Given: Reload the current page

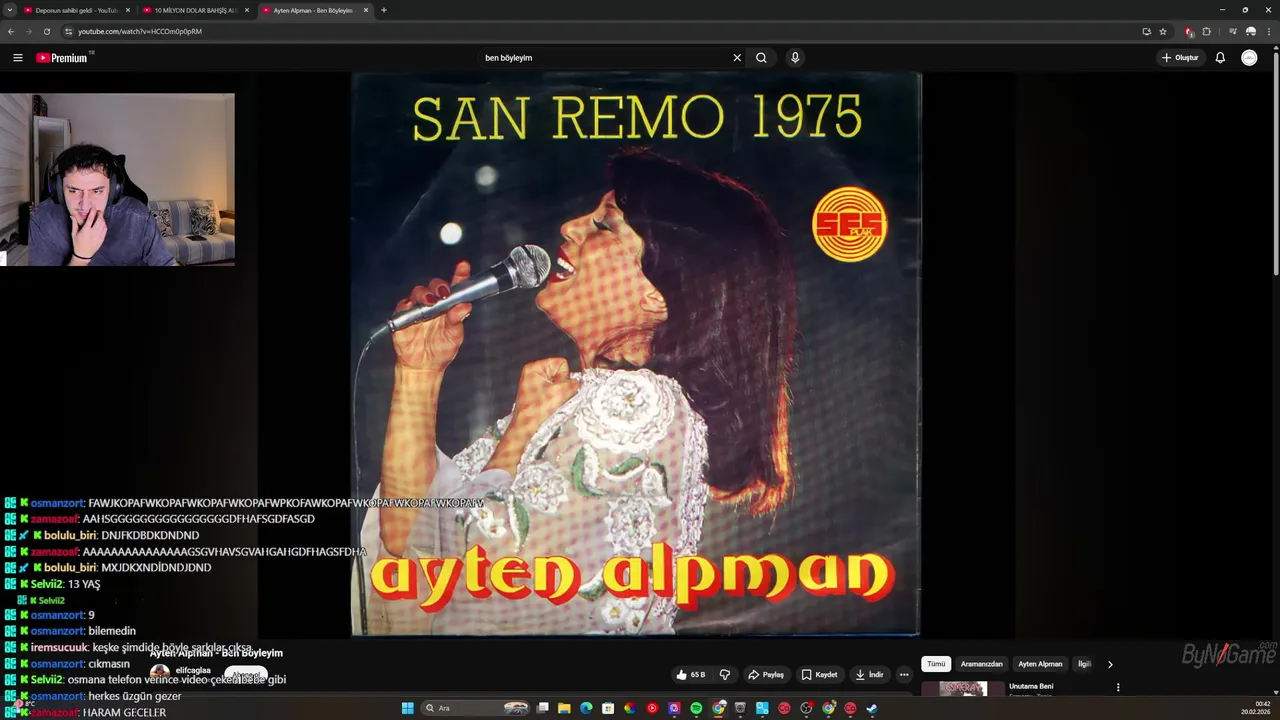Looking at the screenshot, I should click(46, 31).
